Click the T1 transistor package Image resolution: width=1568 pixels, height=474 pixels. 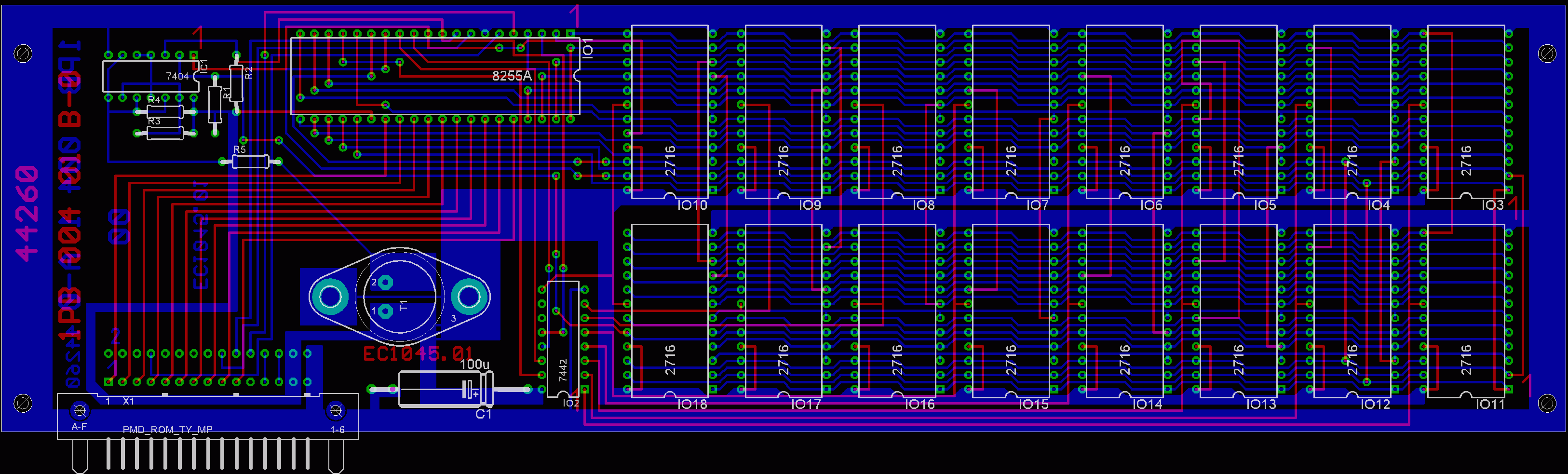tap(399, 298)
